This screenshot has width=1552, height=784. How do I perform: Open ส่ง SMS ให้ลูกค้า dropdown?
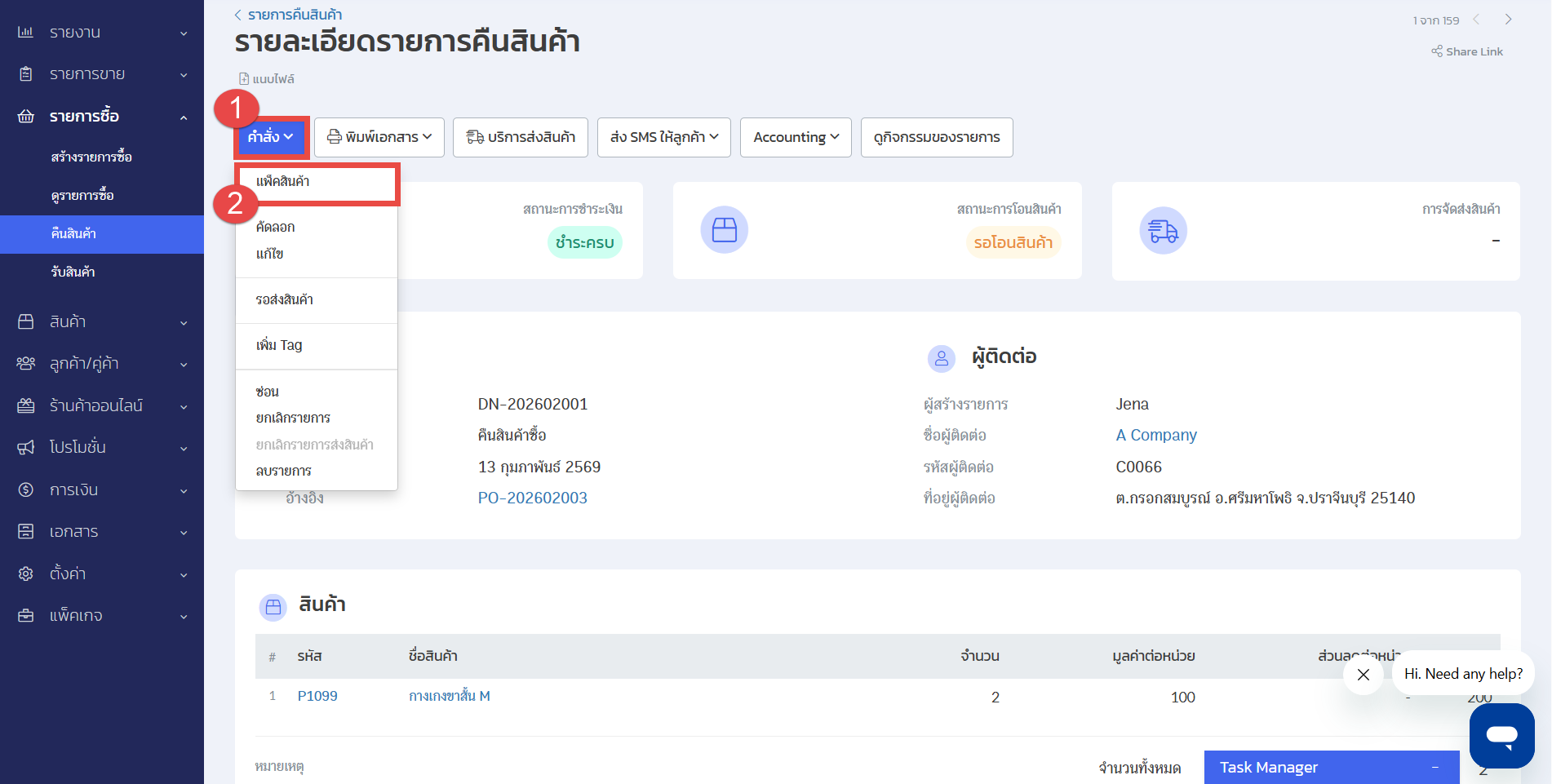(663, 137)
